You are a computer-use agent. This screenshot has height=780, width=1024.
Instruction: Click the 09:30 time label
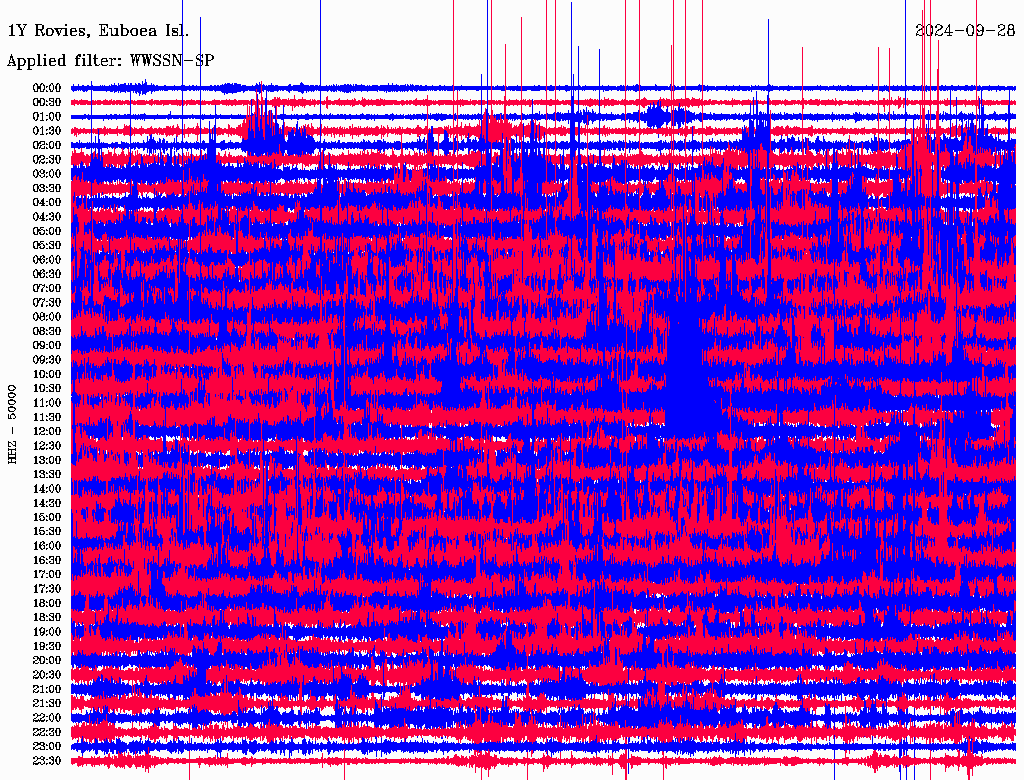[x=47, y=359]
